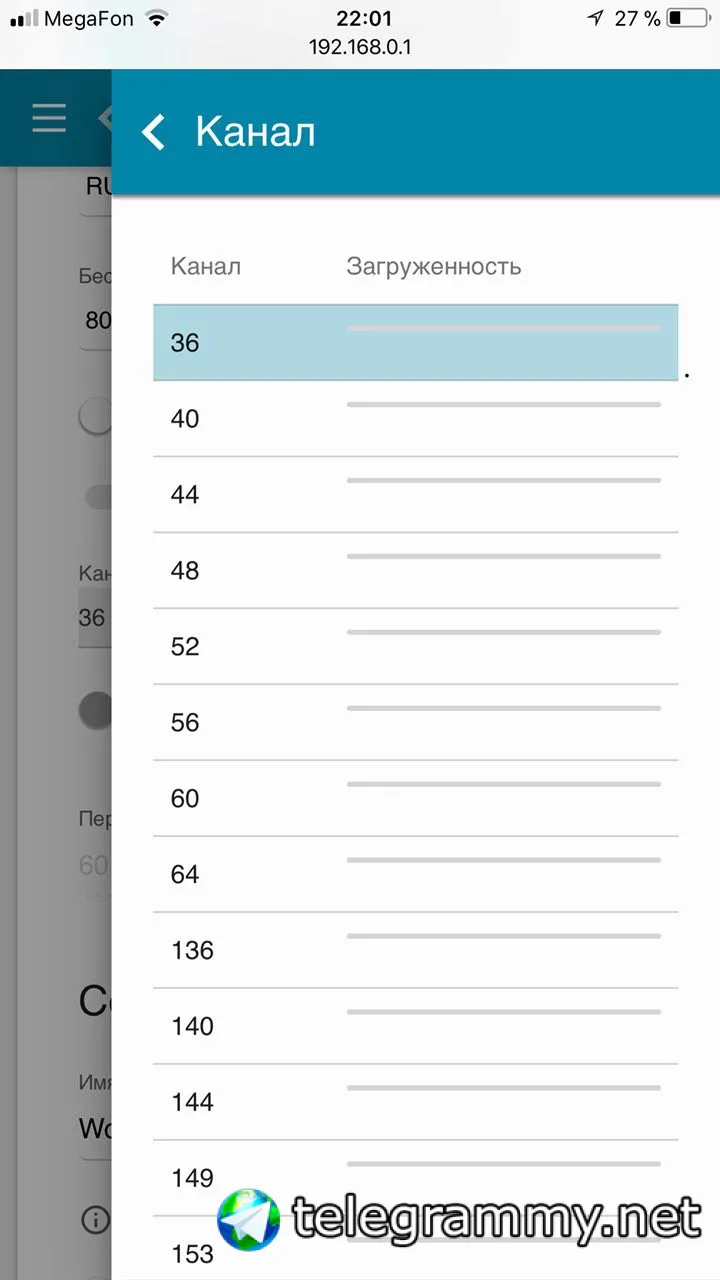
Task: Tap the Wi-Fi status icon
Action: click(156, 18)
